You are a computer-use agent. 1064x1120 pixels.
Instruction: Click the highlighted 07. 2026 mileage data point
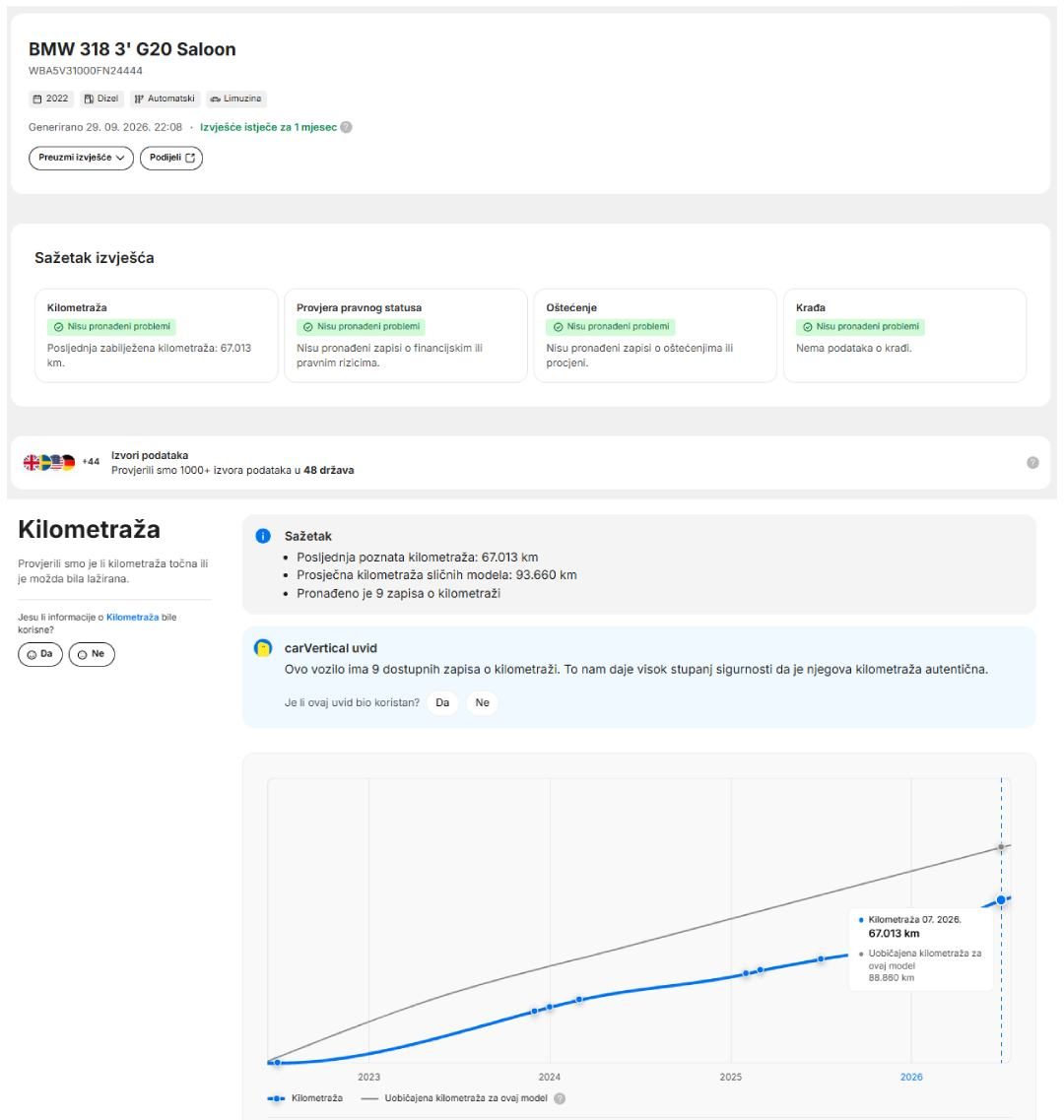click(x=1001, y=900)
